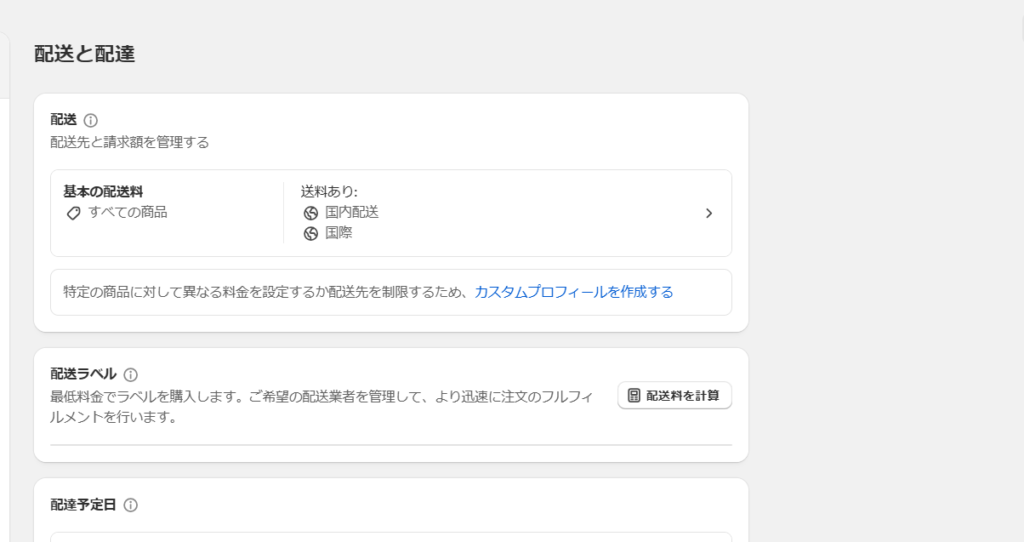
Task: Click the 配送ラベル description paragraph
Action: tap(322, 407)
